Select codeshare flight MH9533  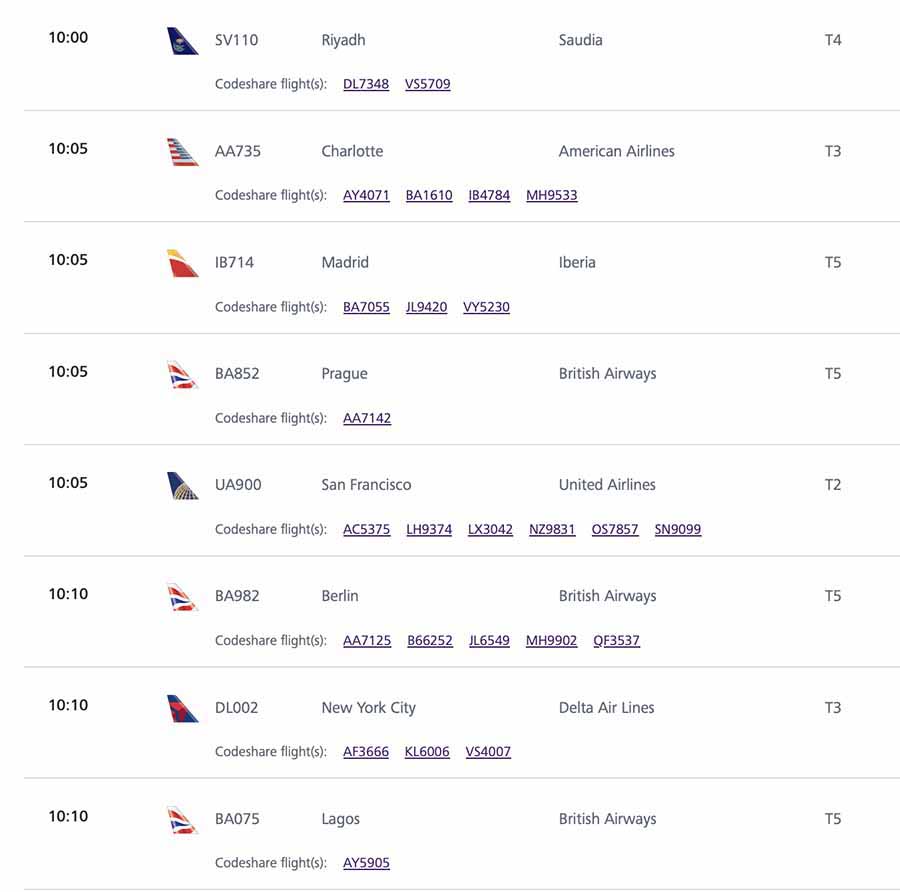click(x=552, y=195)
